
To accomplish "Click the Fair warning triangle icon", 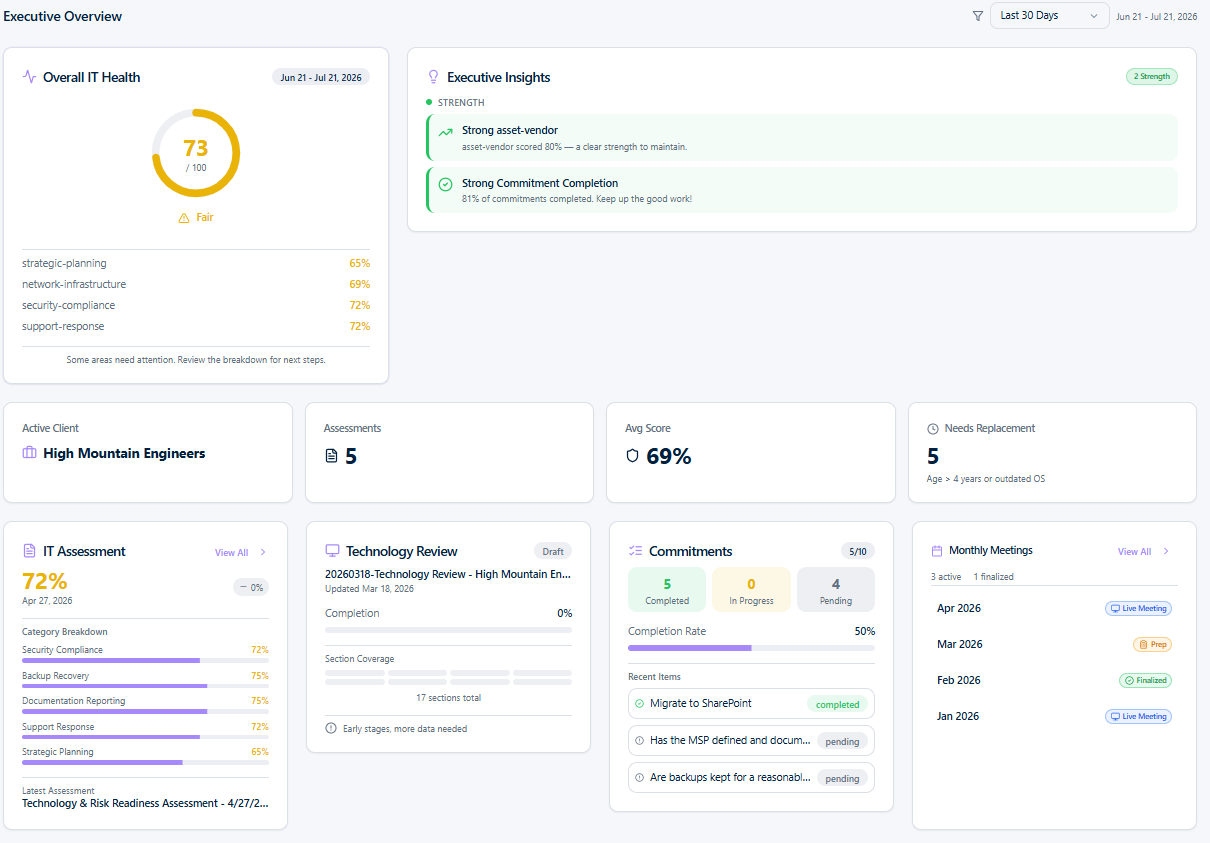I will [184, 217].
